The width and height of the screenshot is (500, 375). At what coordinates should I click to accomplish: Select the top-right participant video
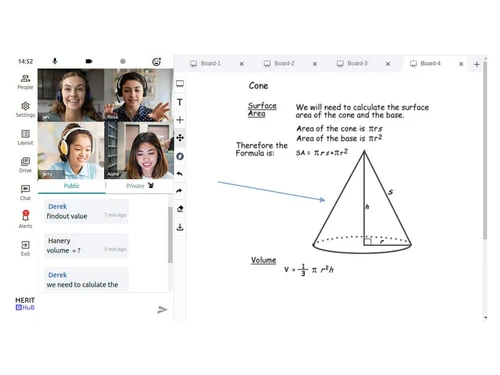click(139, 95)
